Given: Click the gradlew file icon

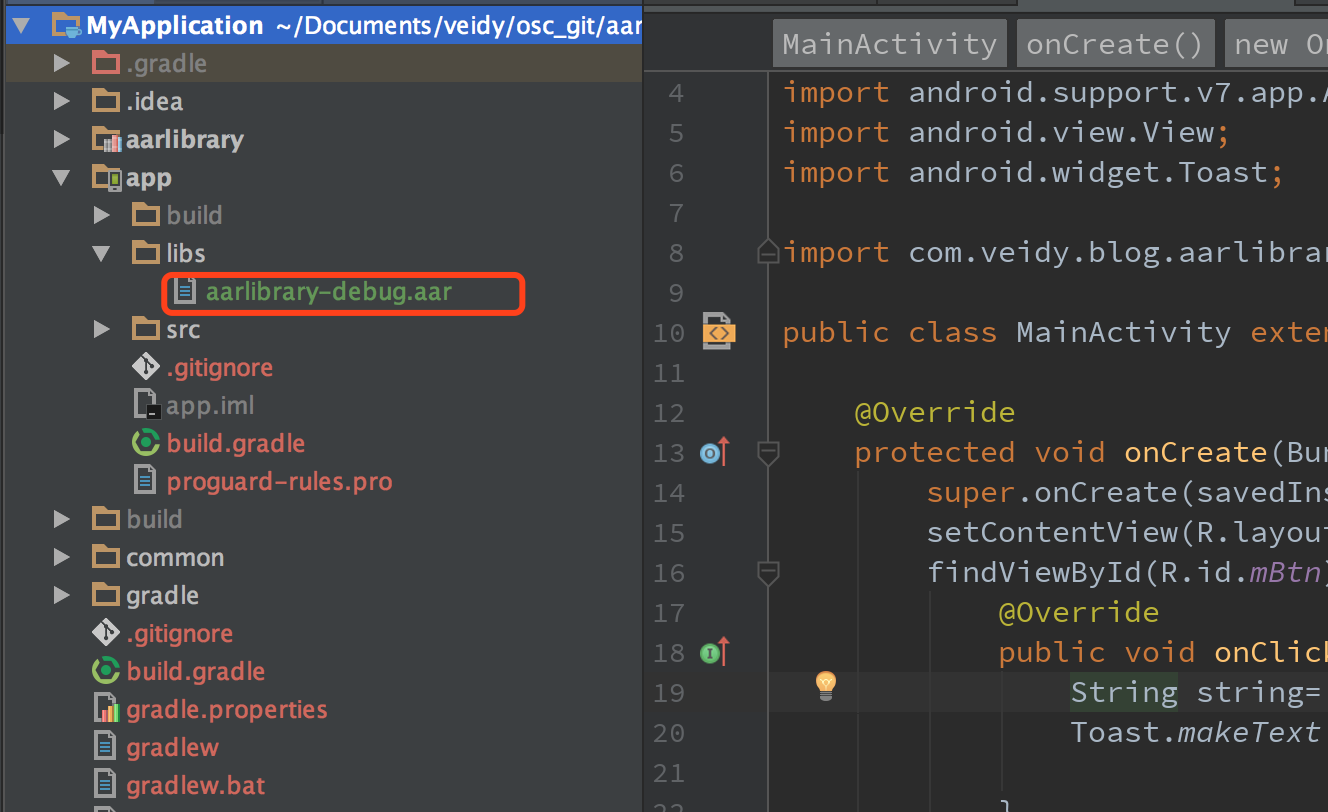Looking at the screenshot, I should coord(105,748).
